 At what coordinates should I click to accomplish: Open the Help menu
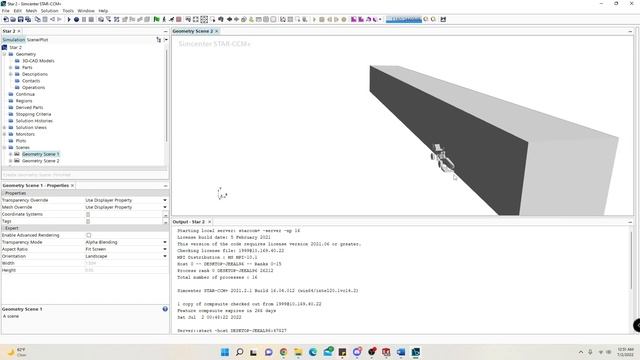(103, 11)
